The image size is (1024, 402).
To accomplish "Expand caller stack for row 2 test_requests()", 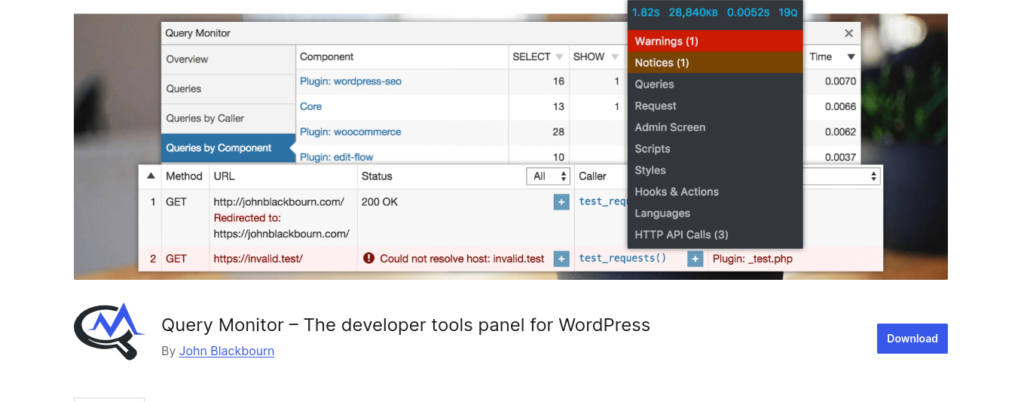I will [x=695, y=259].
